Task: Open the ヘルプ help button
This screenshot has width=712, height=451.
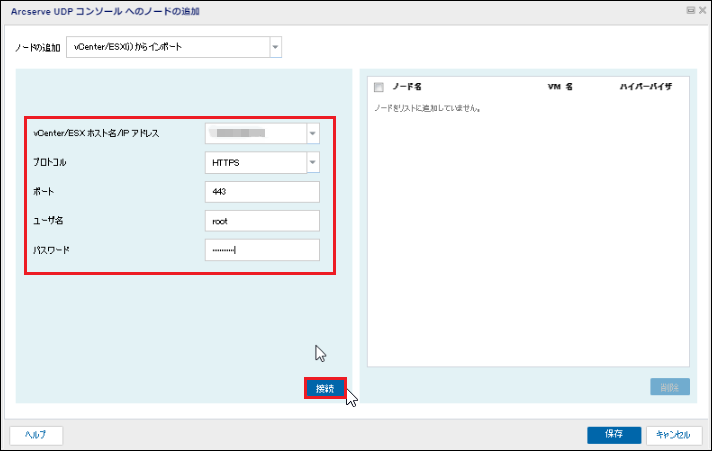Action: 36,435
